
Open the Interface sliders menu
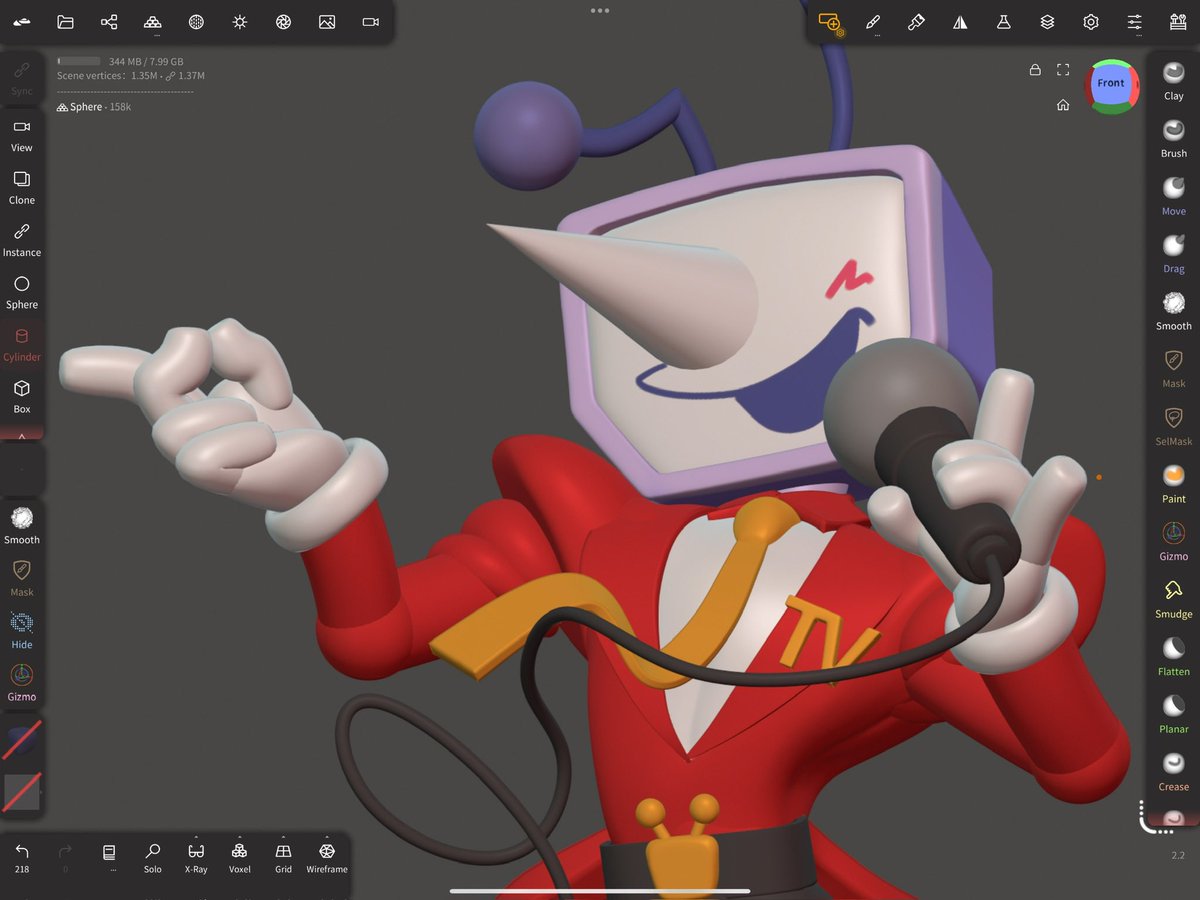[1134, 22]
